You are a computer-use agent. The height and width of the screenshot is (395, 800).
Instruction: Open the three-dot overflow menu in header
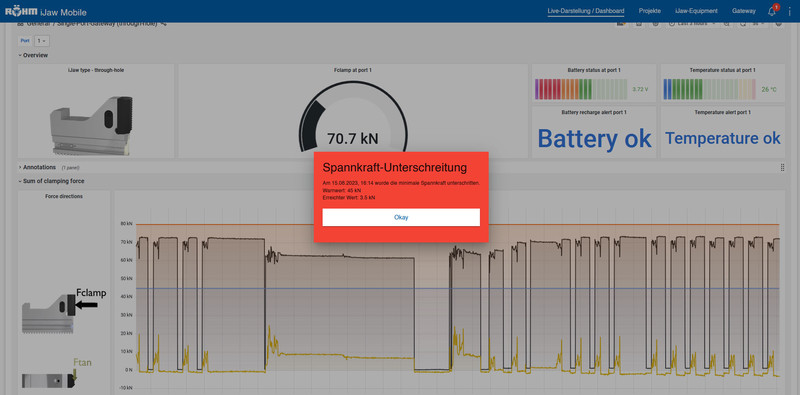tap(788, 11)
